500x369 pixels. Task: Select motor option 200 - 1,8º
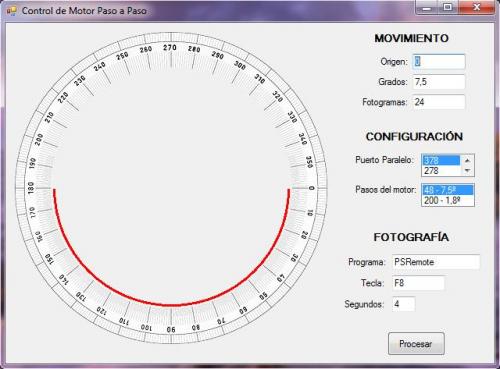(448, 201)
